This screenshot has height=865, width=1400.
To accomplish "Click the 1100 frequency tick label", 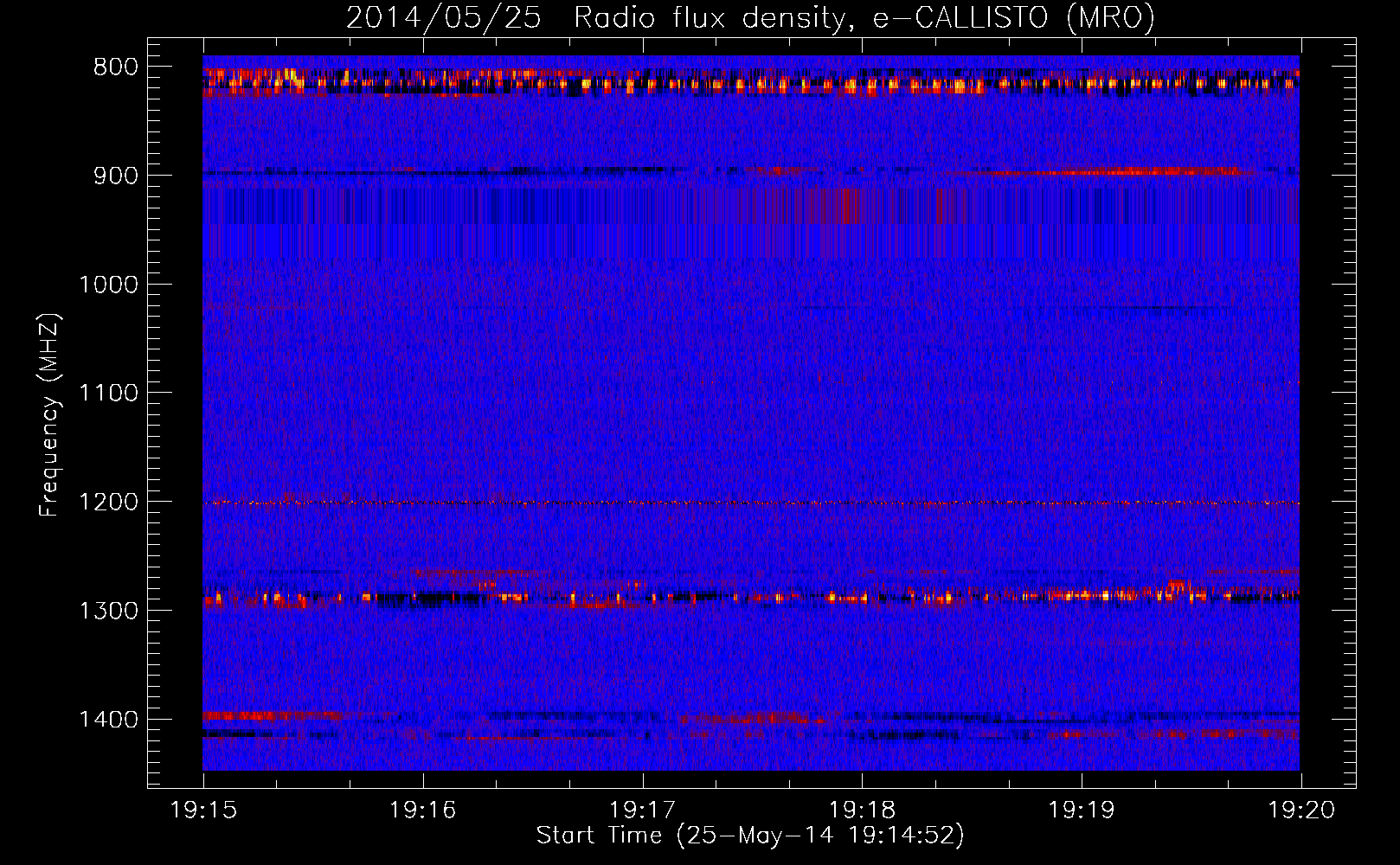I will 108,394.
